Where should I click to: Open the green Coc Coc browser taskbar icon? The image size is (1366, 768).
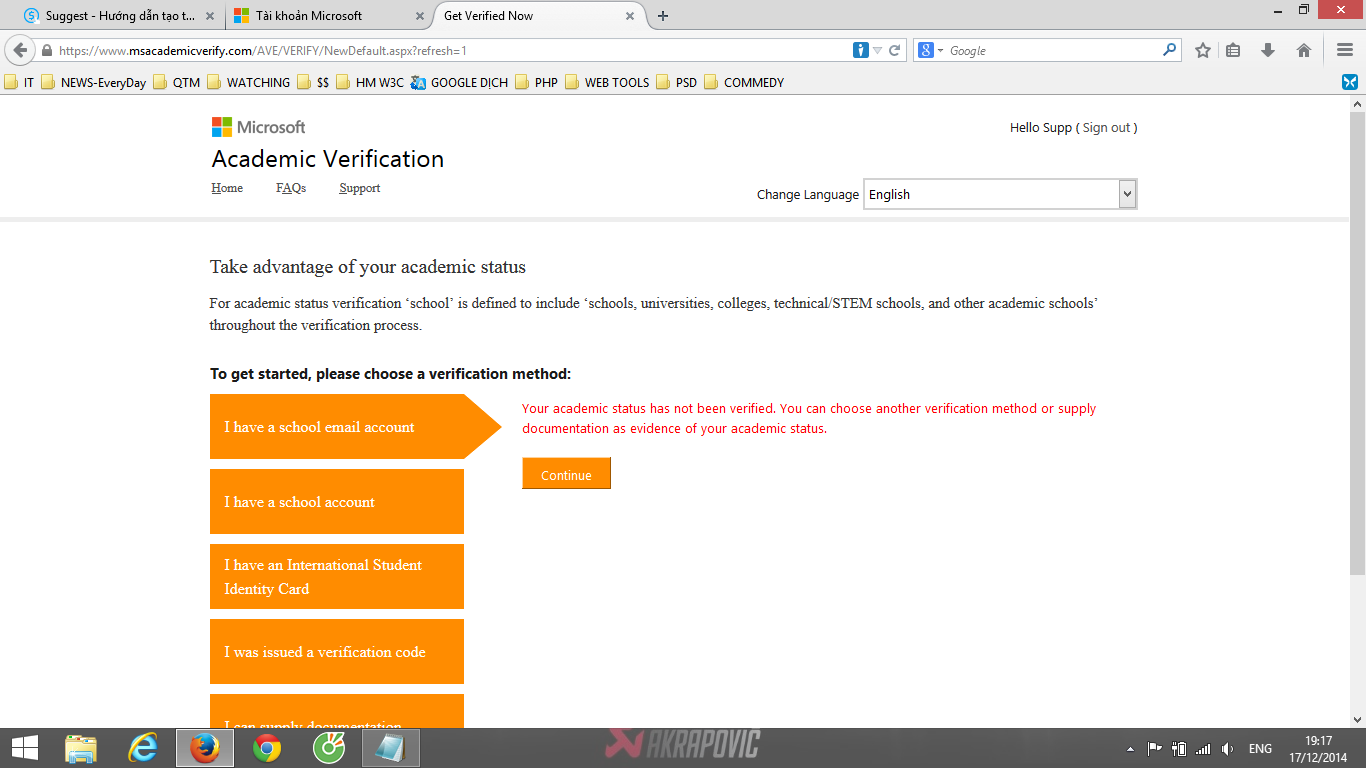click(x=329, y=748)
